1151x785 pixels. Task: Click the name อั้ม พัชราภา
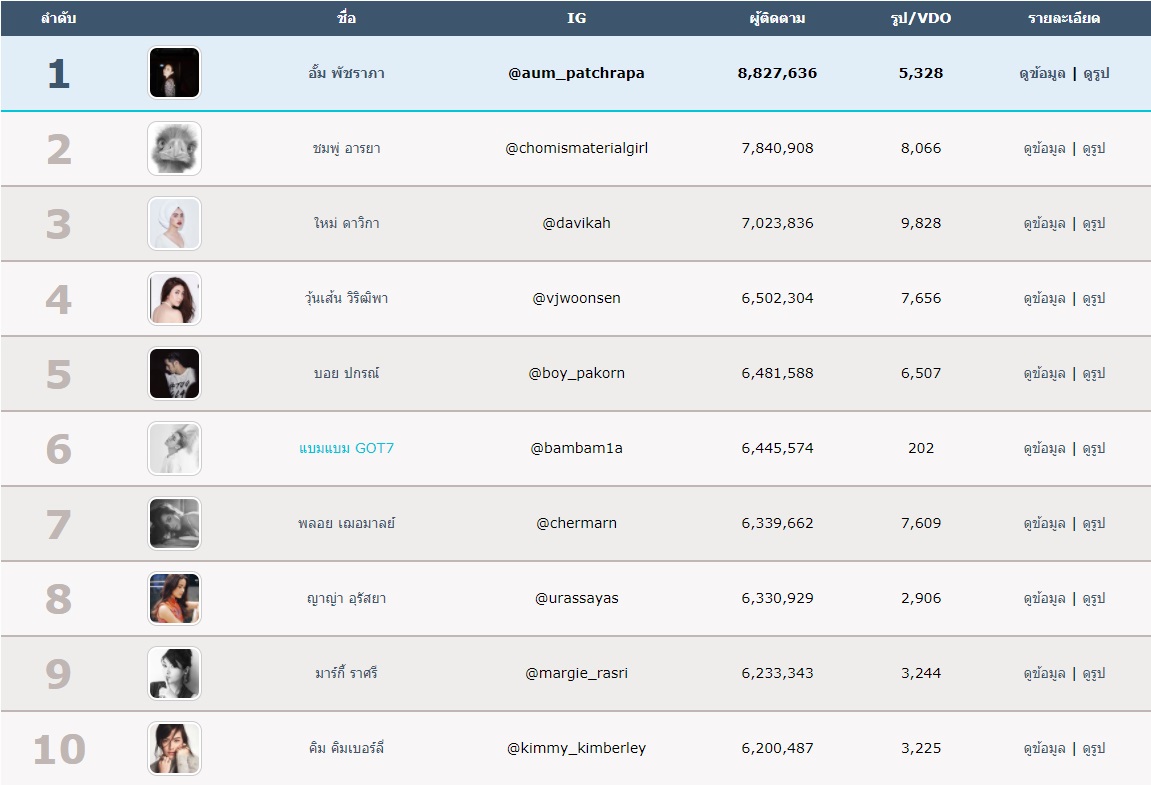346,73
